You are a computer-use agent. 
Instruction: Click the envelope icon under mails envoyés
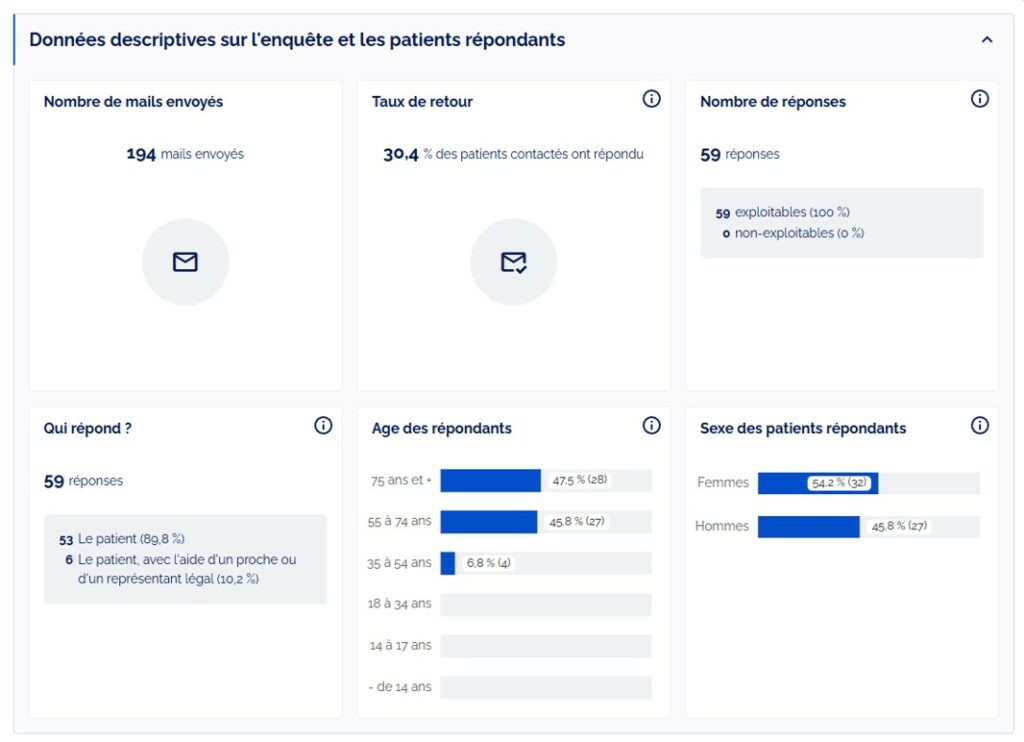(185, 262)
